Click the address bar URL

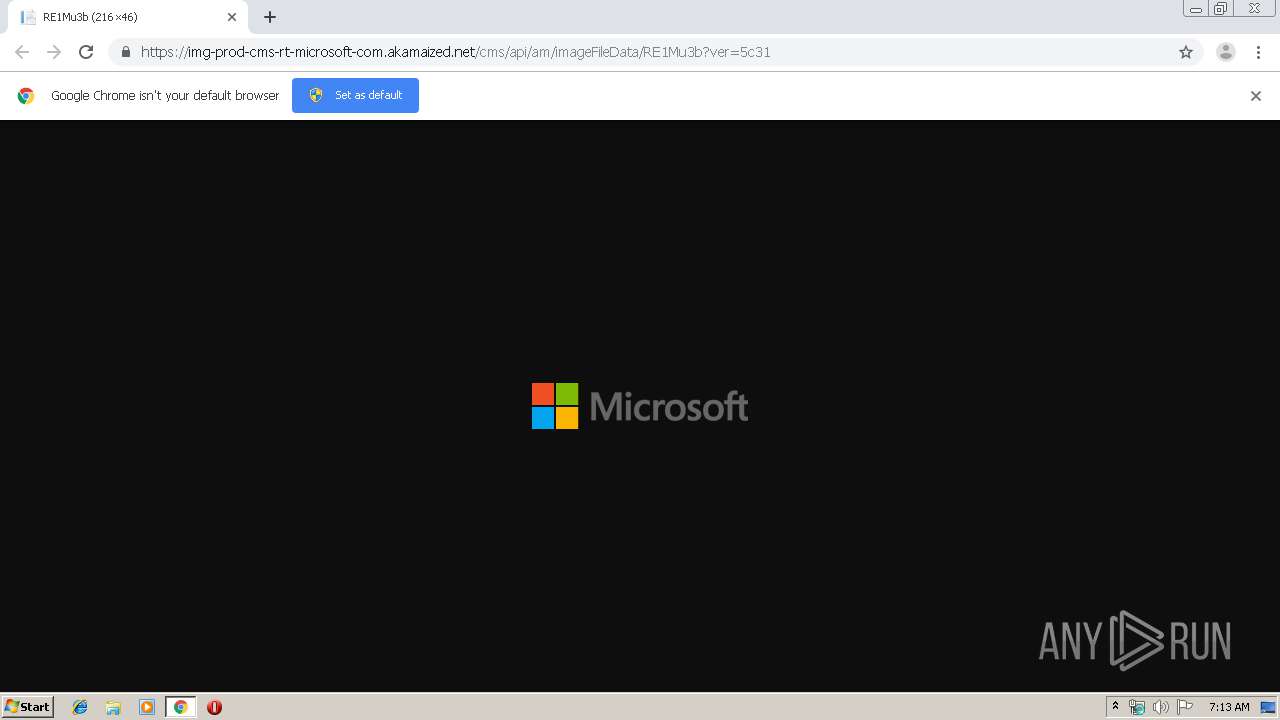(455, 52)
